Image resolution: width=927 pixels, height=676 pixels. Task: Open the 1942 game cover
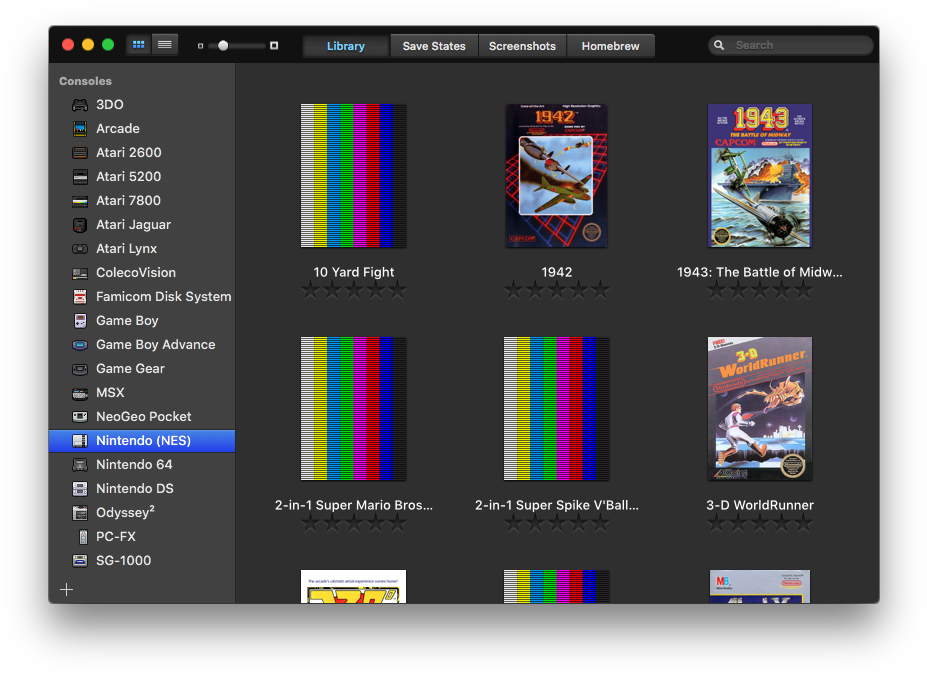[556, 176]
